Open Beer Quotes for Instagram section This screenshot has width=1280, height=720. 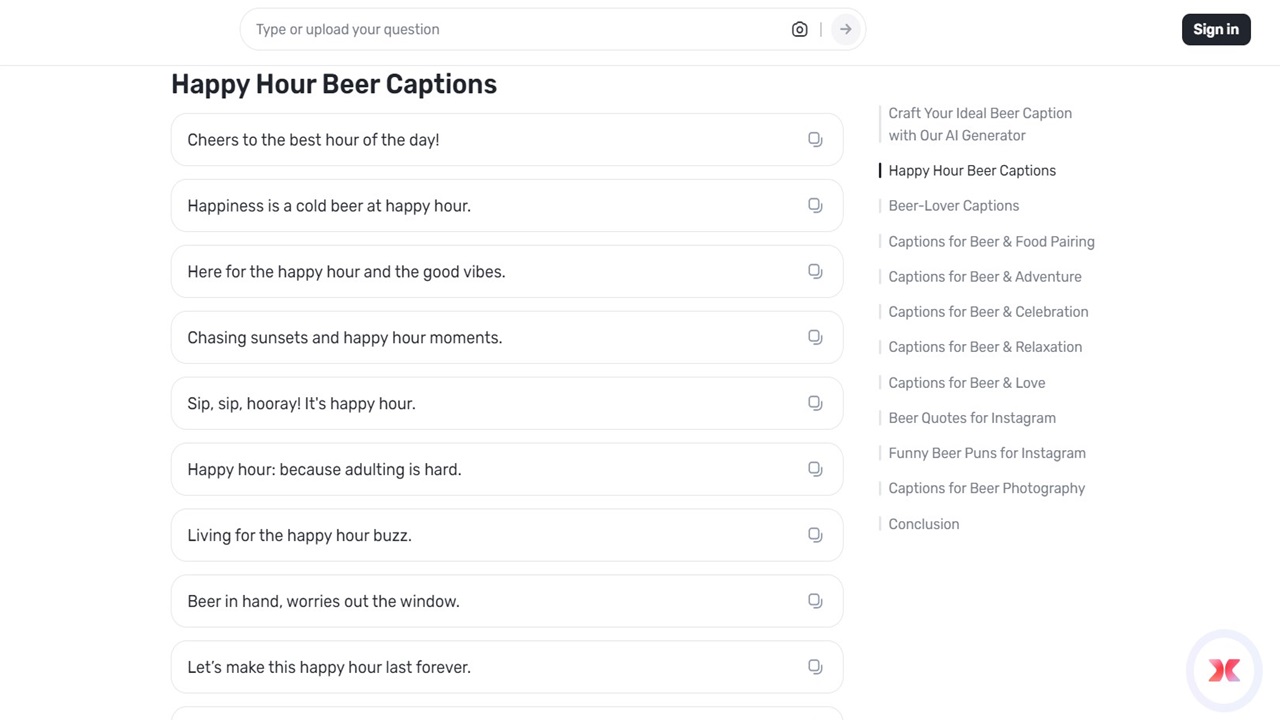click(x=971, y=418)
